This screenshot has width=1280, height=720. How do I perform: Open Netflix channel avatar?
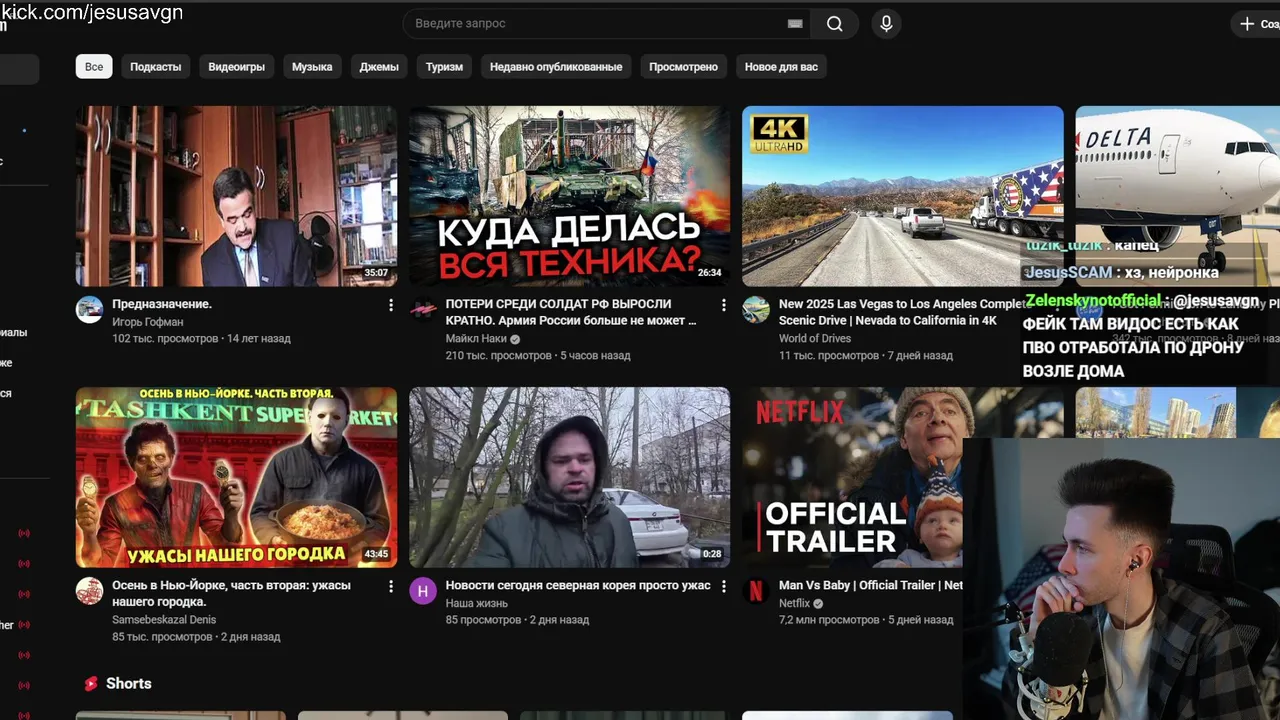pyautogui.click(x=756, y=590)
